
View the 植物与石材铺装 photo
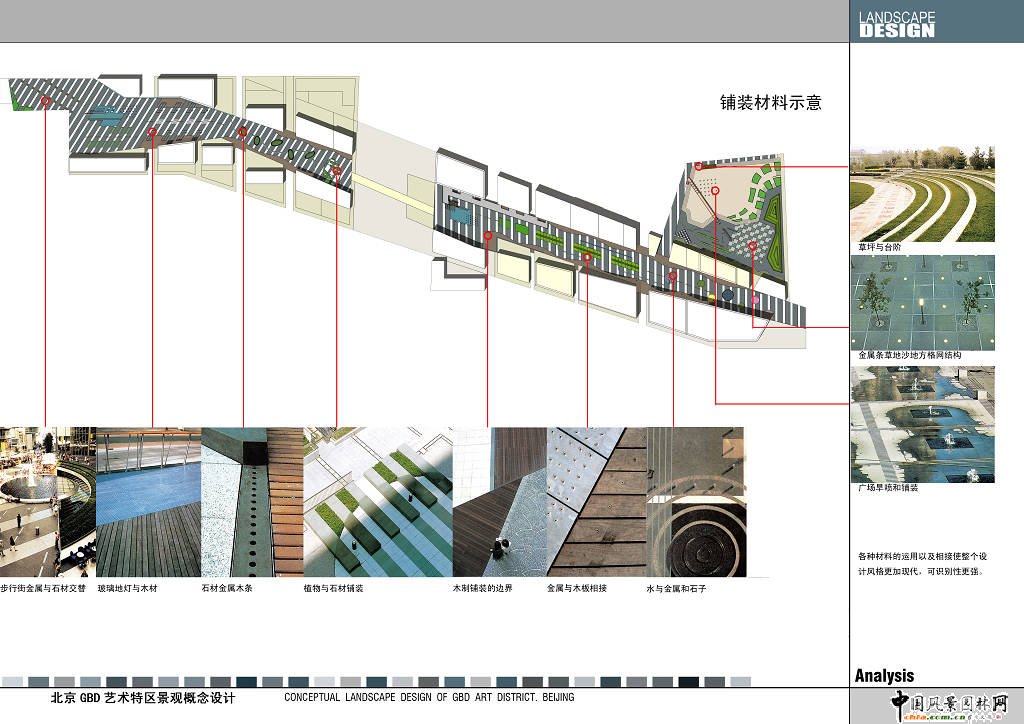pyautogui.click(x=378, y=502)
